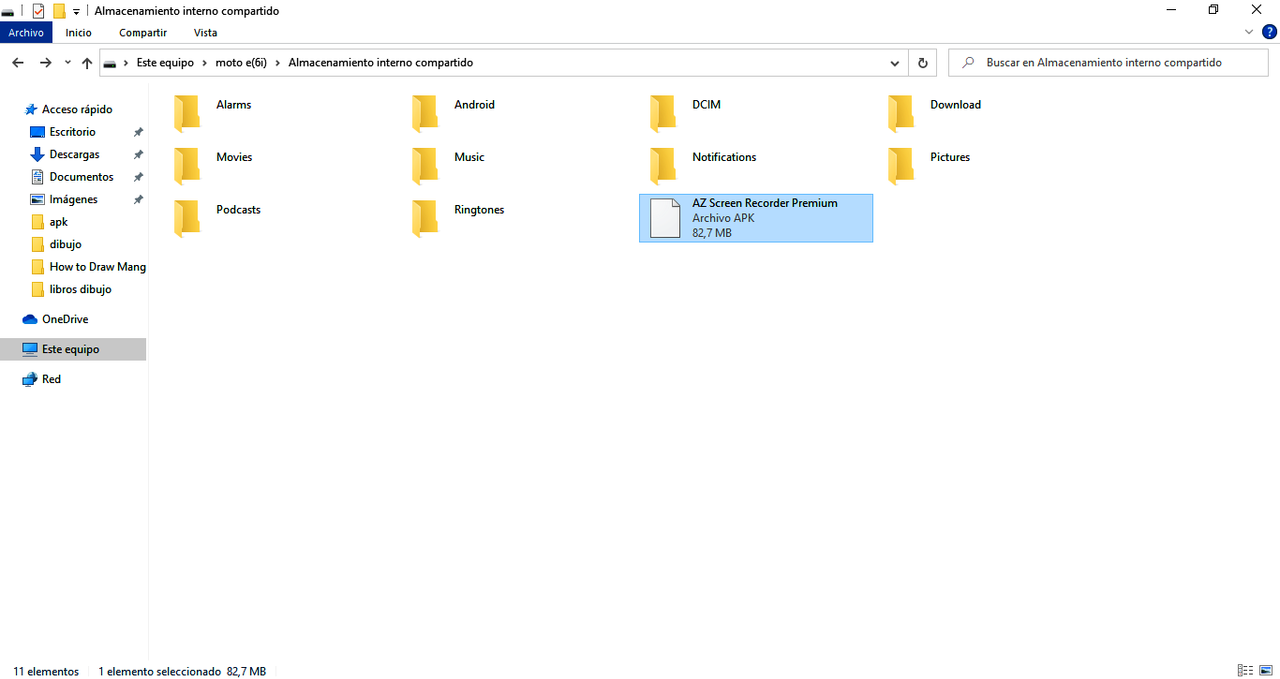The width and height of the screenshot is (1280, 679).
Task: Click moto e(6i) in the address breadcrumb
Action: point(241,62)
